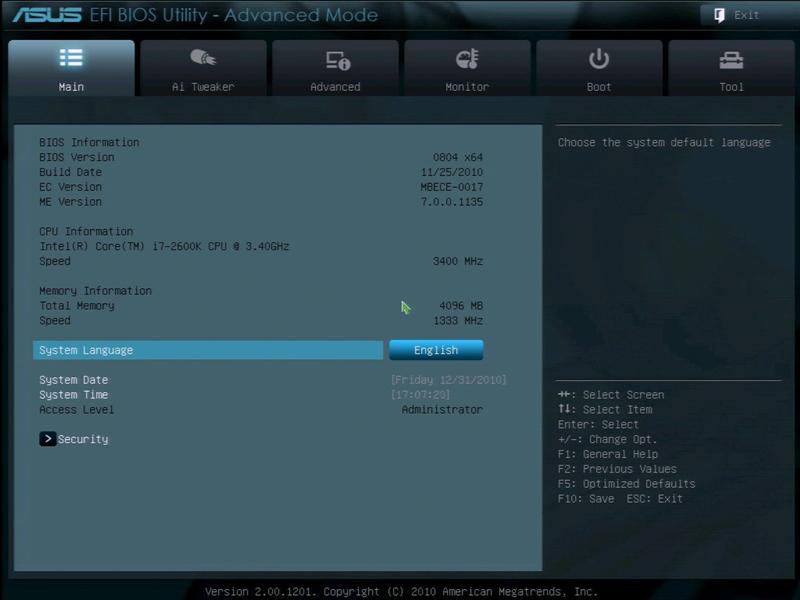800x600 pixels.
Task: Open the System Language dropdown showing English
Action: [x=434, y=350]
